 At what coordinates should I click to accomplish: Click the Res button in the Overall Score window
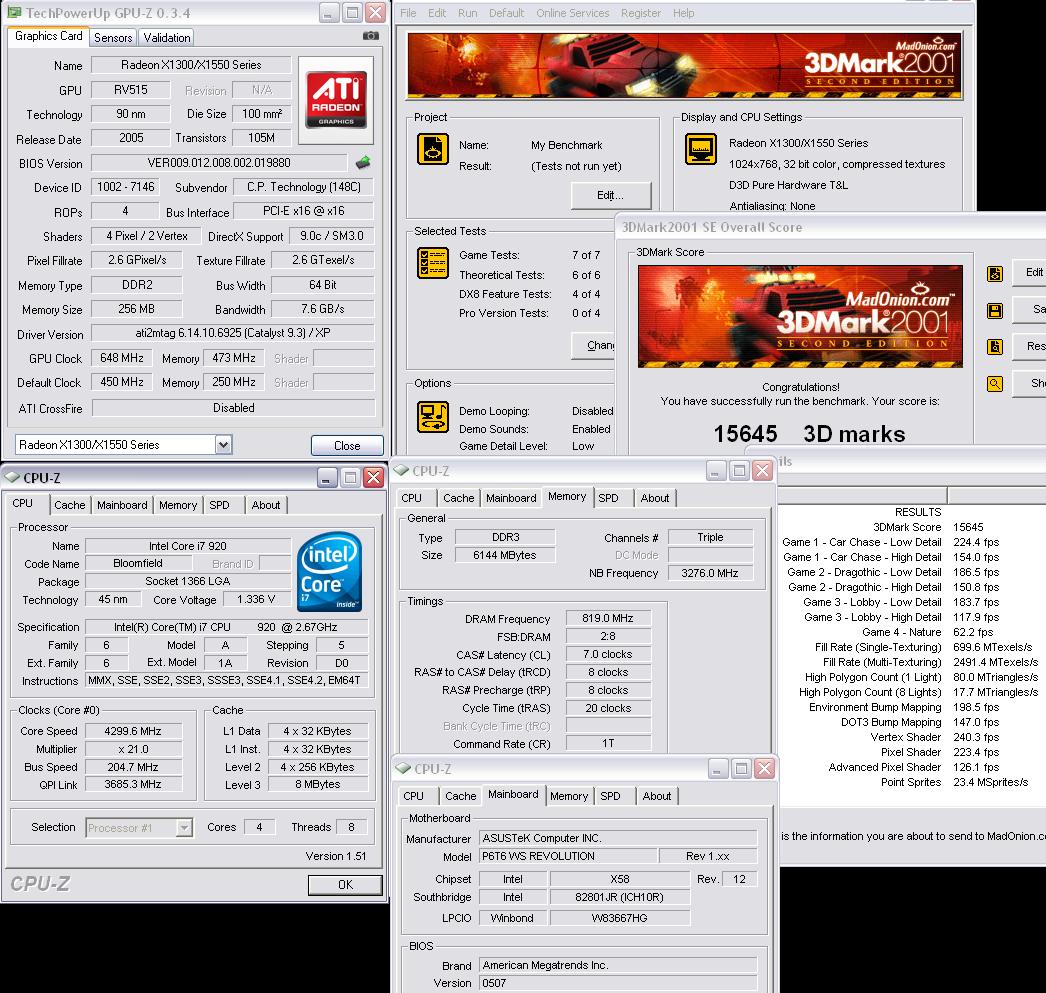tap(1030, 345)
